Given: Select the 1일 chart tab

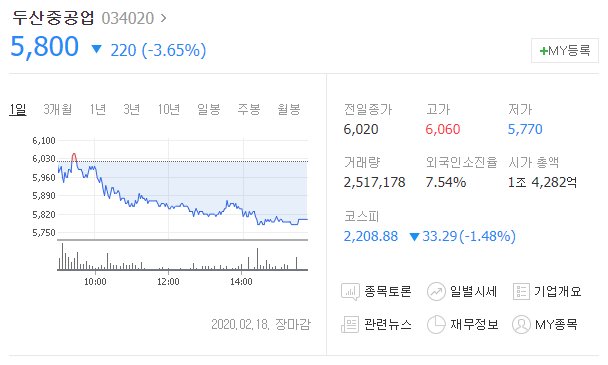Looking at the screenshot, I should pyautogui.click(x=18, y=109).
